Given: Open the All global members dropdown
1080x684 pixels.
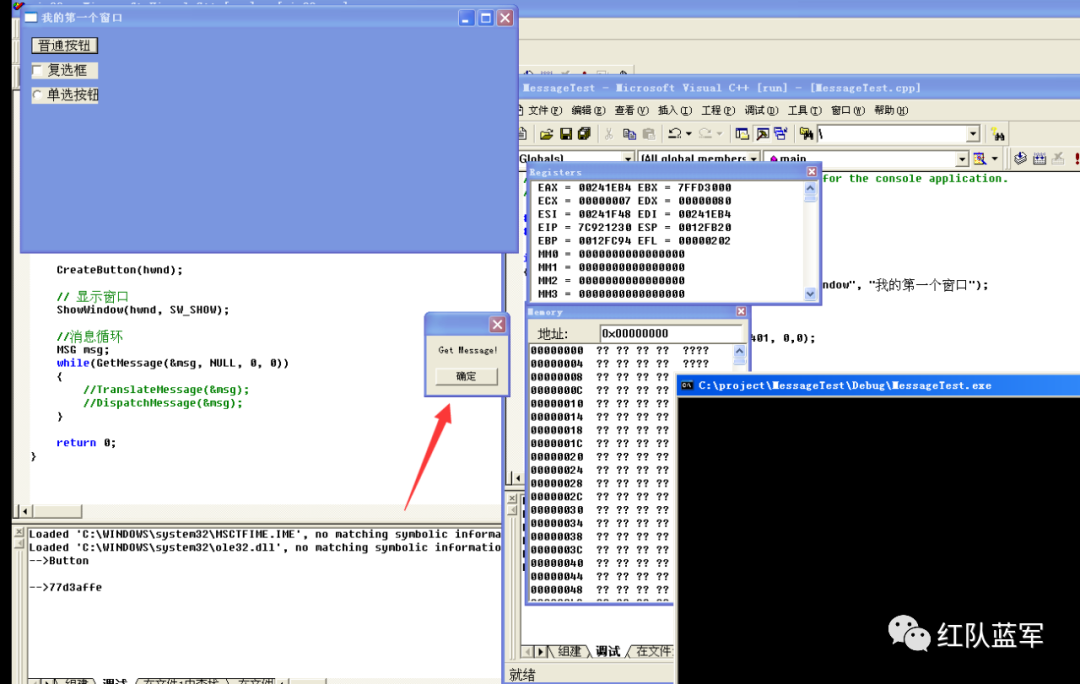Looking at the screenshot, I should click(x=754, y=159).
